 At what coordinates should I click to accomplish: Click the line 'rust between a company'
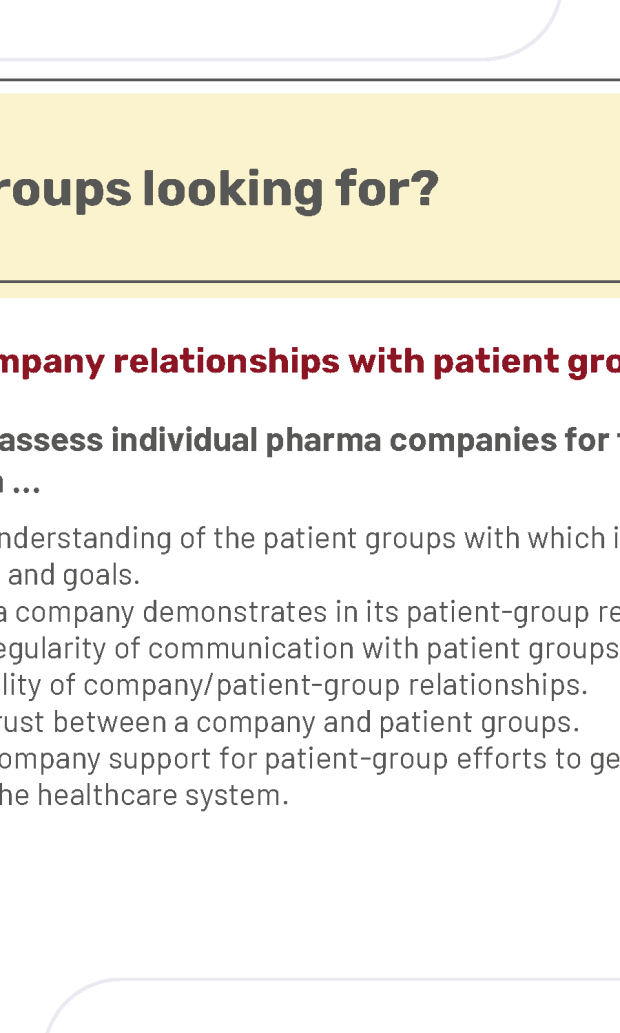[x=290, y=722]
